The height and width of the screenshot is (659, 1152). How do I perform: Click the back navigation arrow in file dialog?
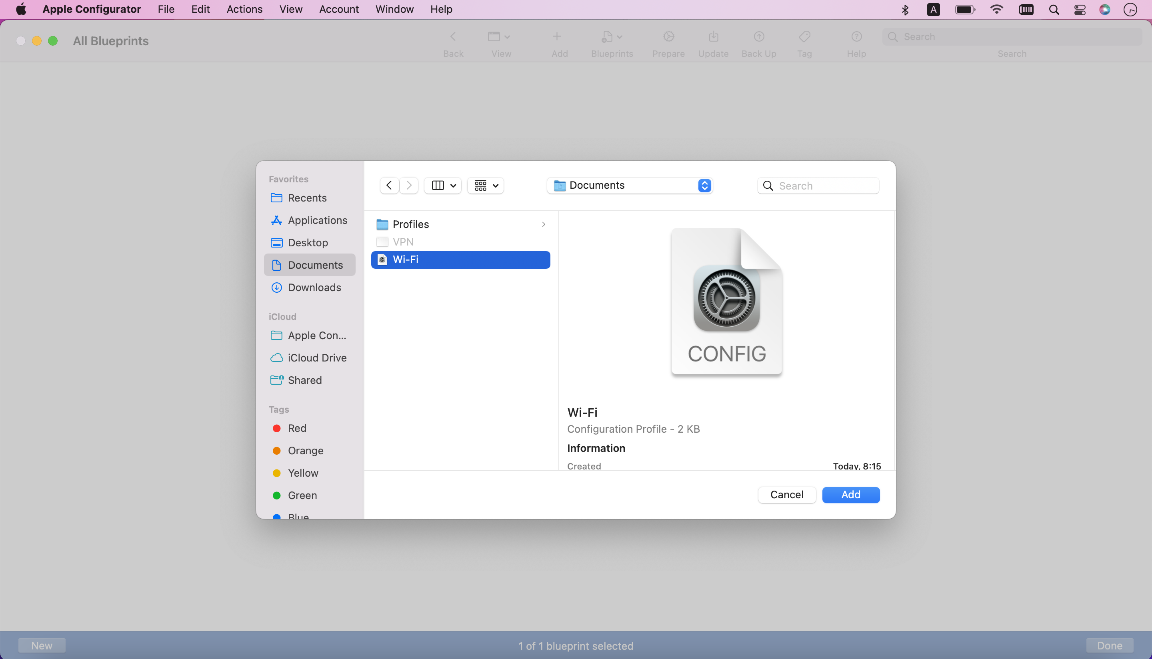pos(389,186)
